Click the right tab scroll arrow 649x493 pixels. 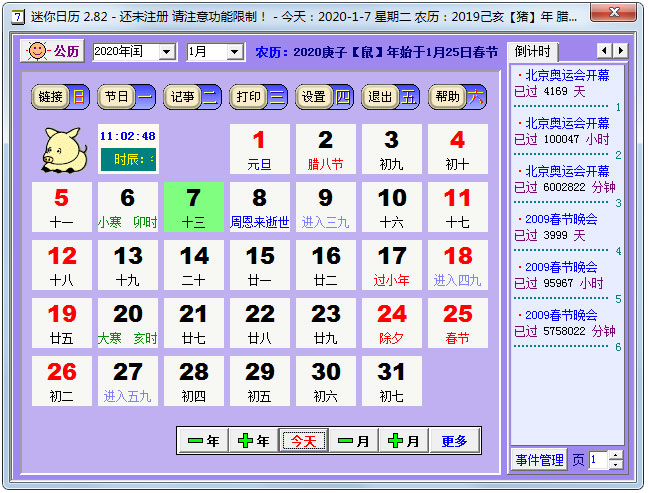click(620, 51)
